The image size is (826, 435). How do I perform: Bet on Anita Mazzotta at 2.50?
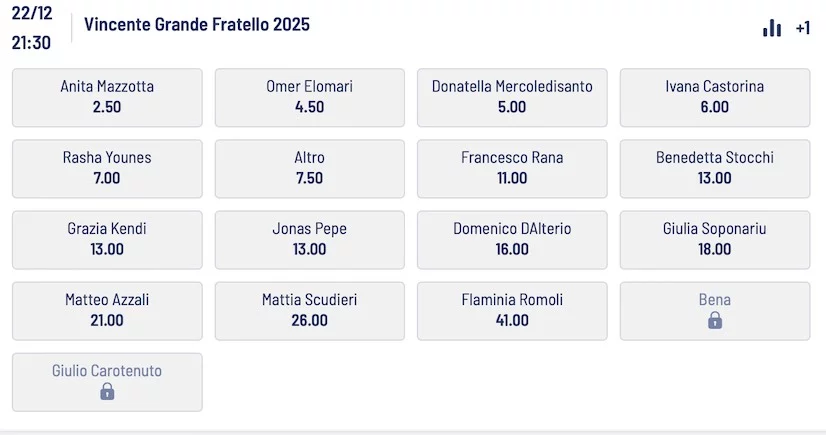pyautogui.click(x=107, y=97)
